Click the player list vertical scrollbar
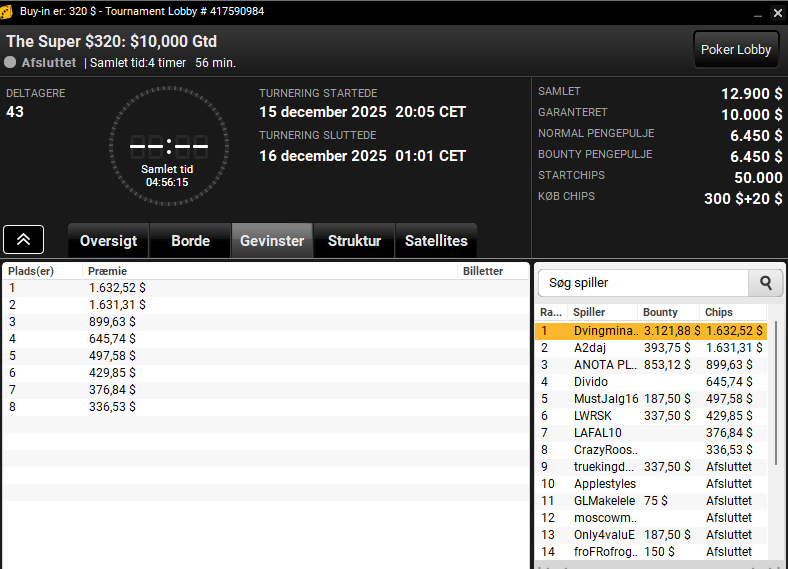The height and width of the screenshot is (569, 788). point(777,392)
